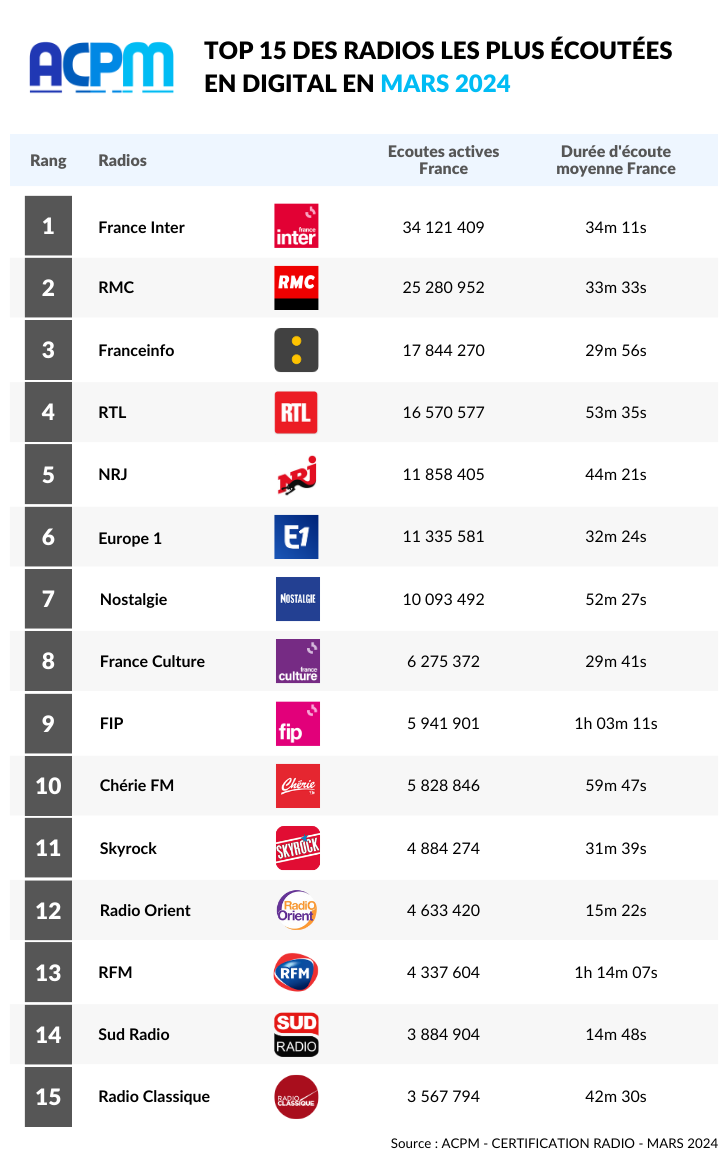Click the France Culture purple logo
This screenshot has height=1155, width=728.
(x=298, y=661)
